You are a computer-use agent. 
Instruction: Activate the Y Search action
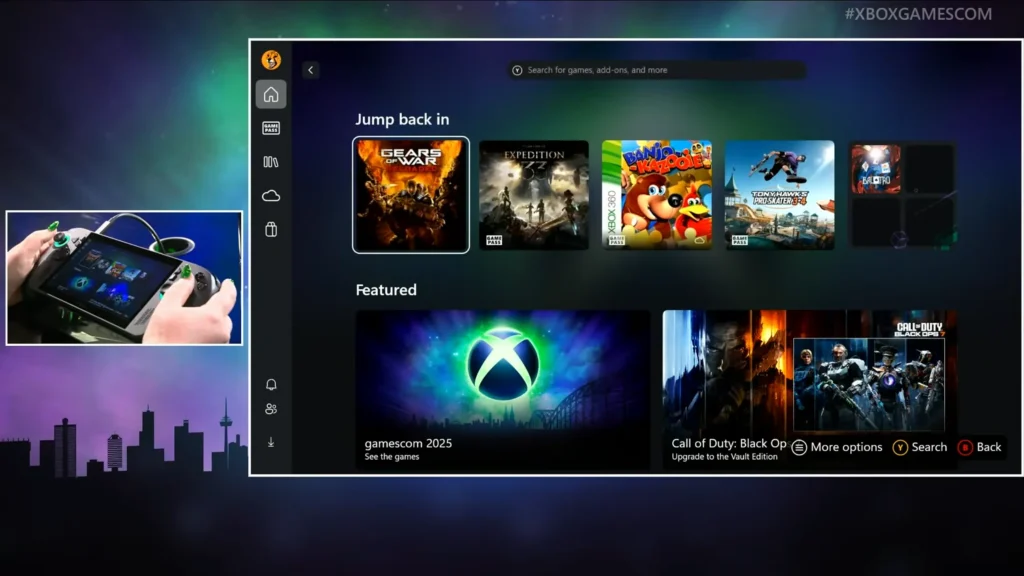[x=918, y=447]
